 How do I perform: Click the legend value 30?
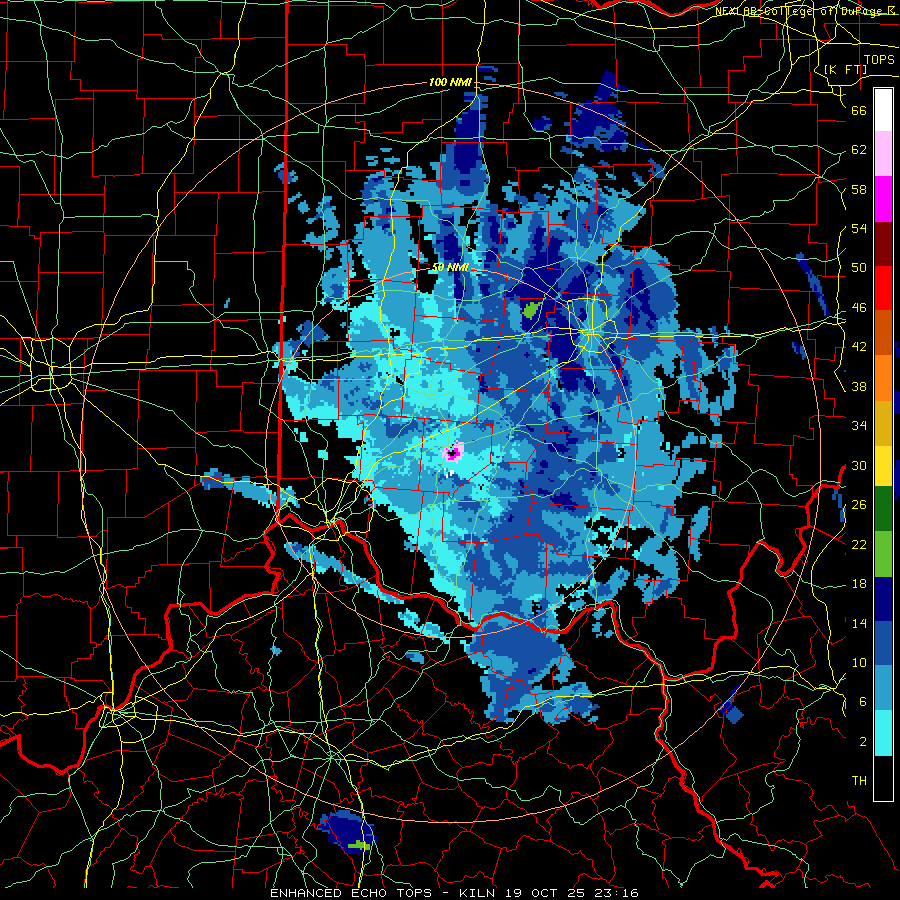[x=859, y=465]
